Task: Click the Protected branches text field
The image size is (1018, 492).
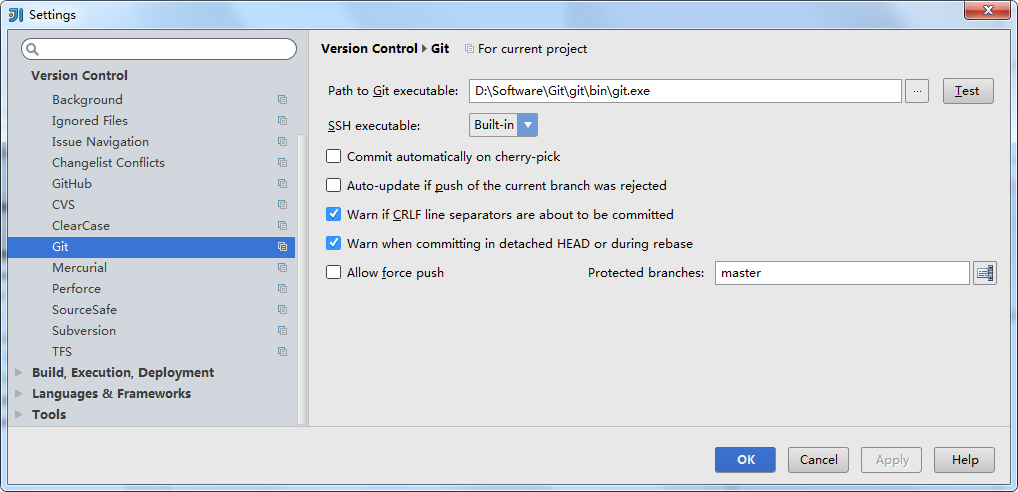Action: coord(842,273)
